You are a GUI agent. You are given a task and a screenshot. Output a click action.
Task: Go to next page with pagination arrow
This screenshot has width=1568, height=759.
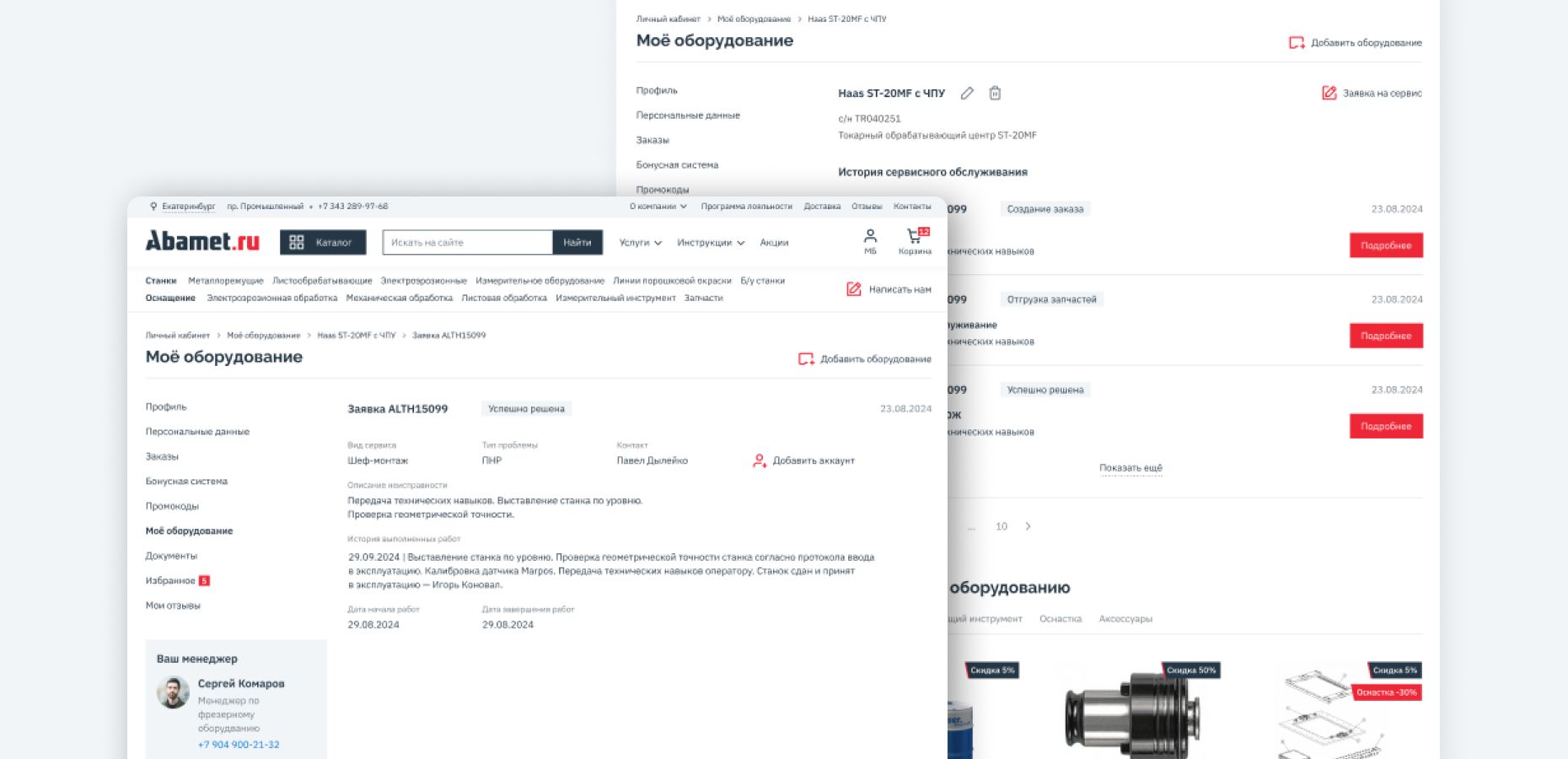pyautogui.click(x=1028, y=526)
